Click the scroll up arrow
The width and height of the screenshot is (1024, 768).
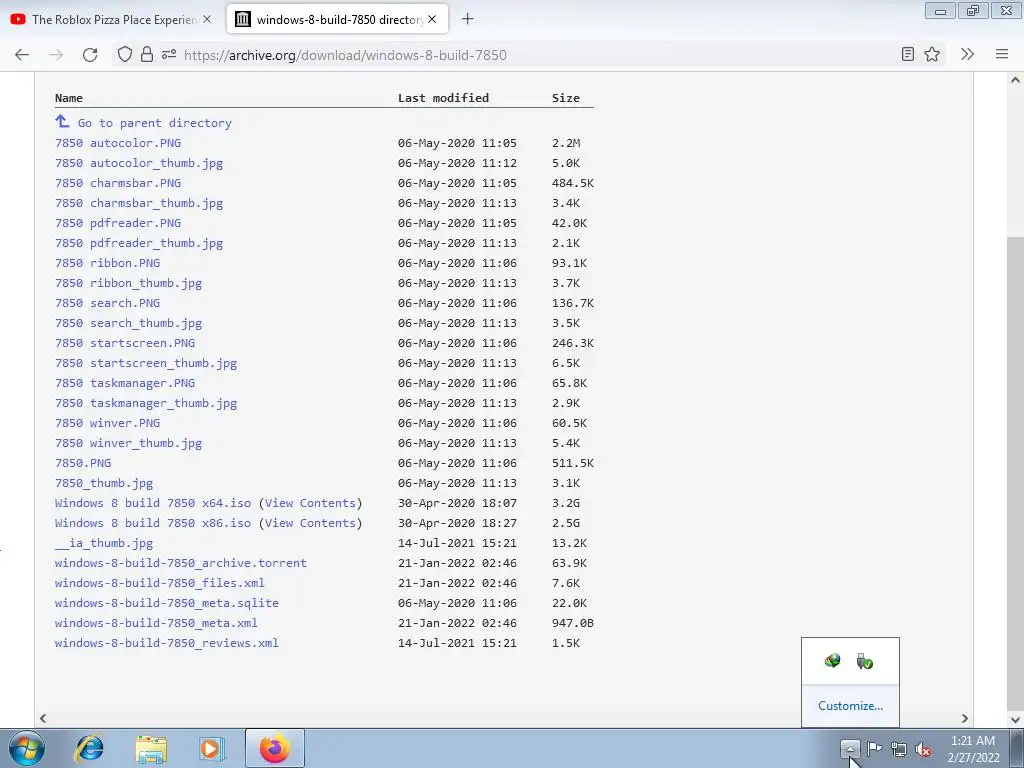click(x=1015, y=80)
